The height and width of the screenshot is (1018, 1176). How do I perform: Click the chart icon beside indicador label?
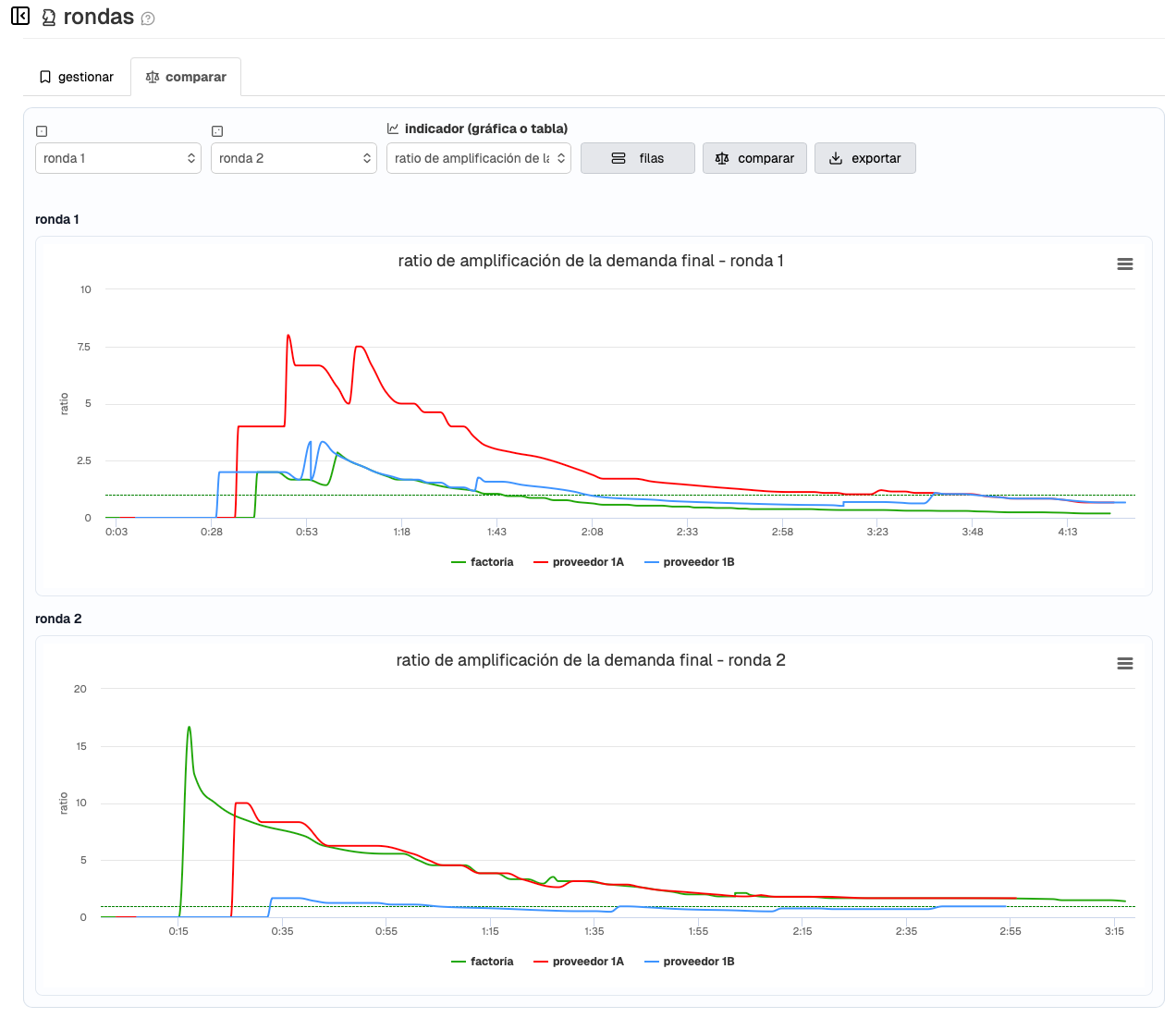tap(393, 129)
